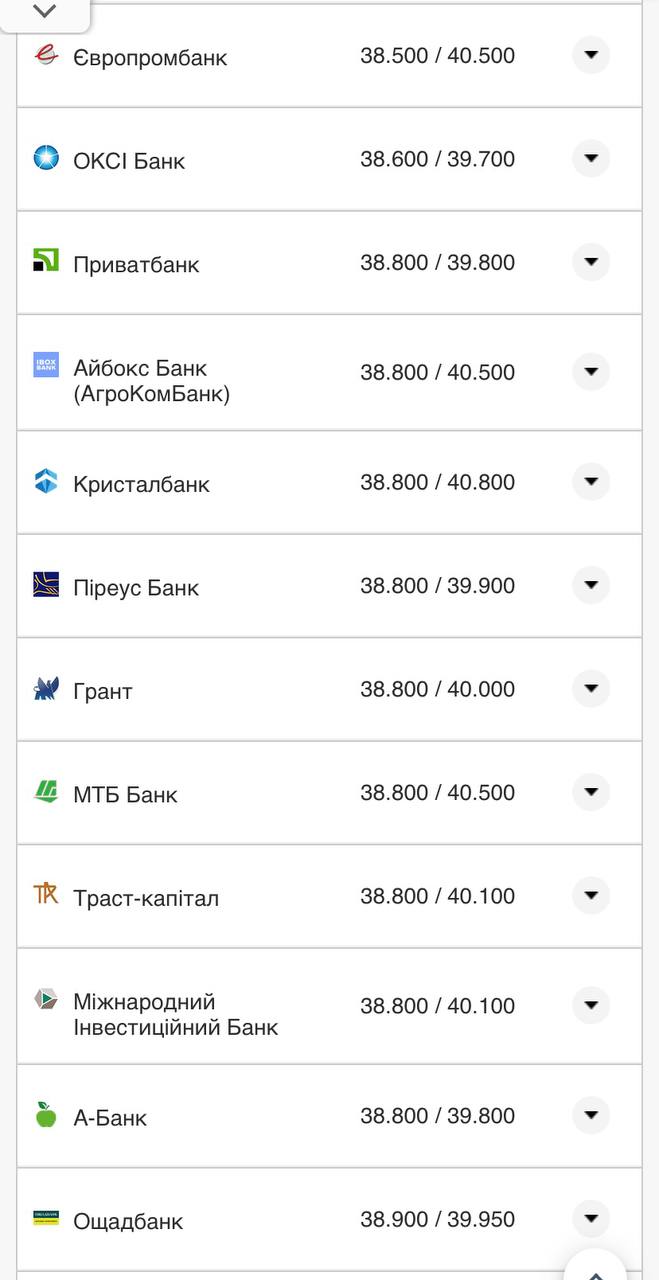Click the А-Банк green apple icon
The width and height of the screenshot is (659, 1280).
46,1115
